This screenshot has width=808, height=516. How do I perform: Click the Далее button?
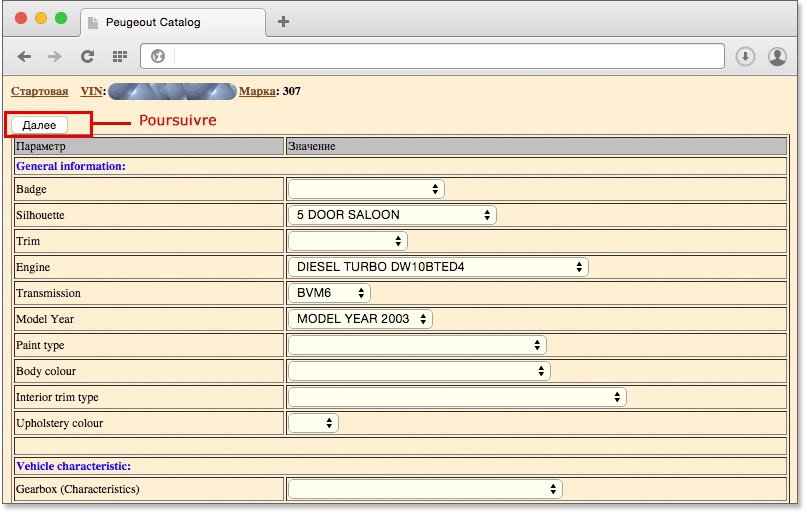[39, 125]
